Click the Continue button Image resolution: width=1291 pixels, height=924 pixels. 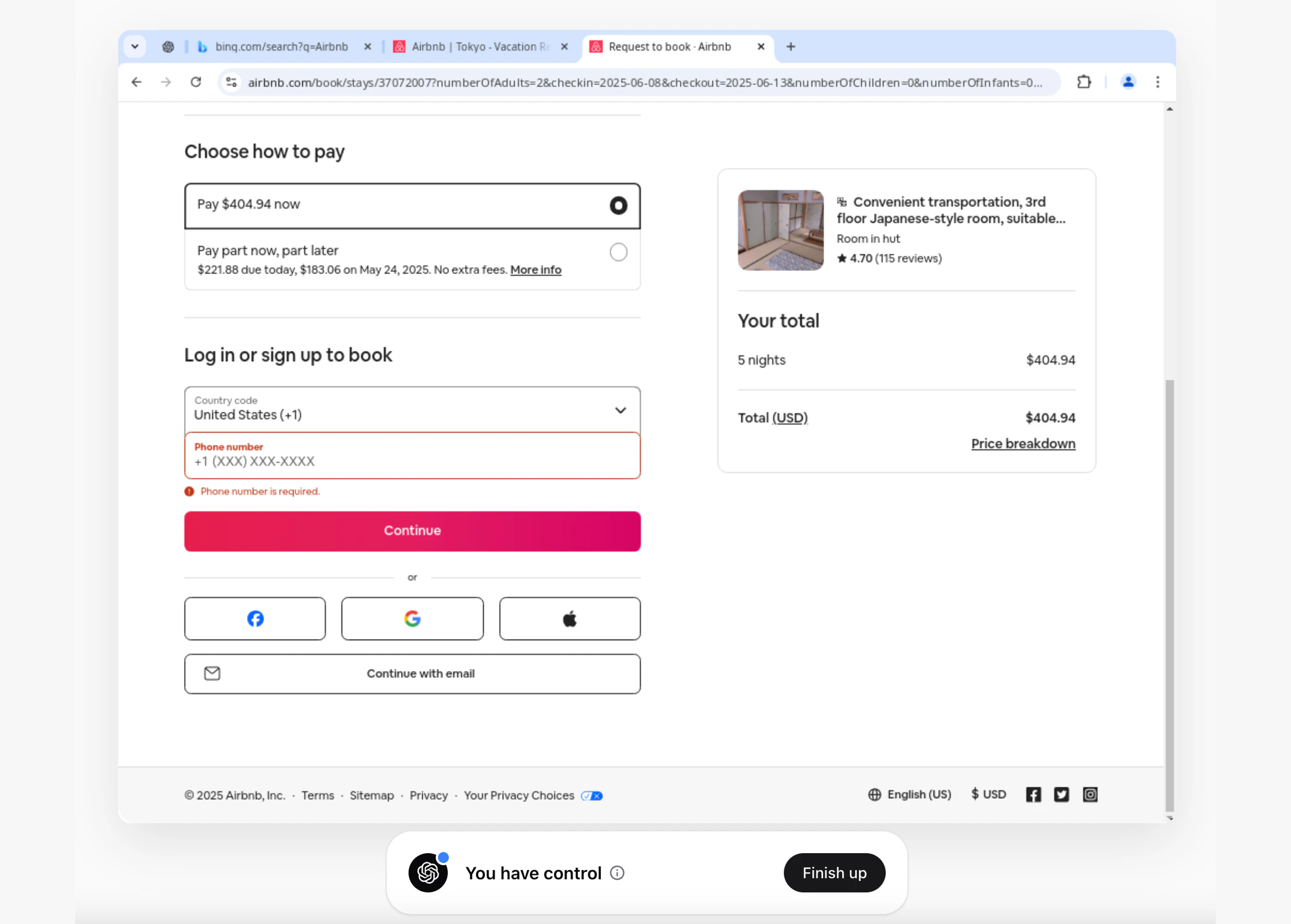click(412, 530)
